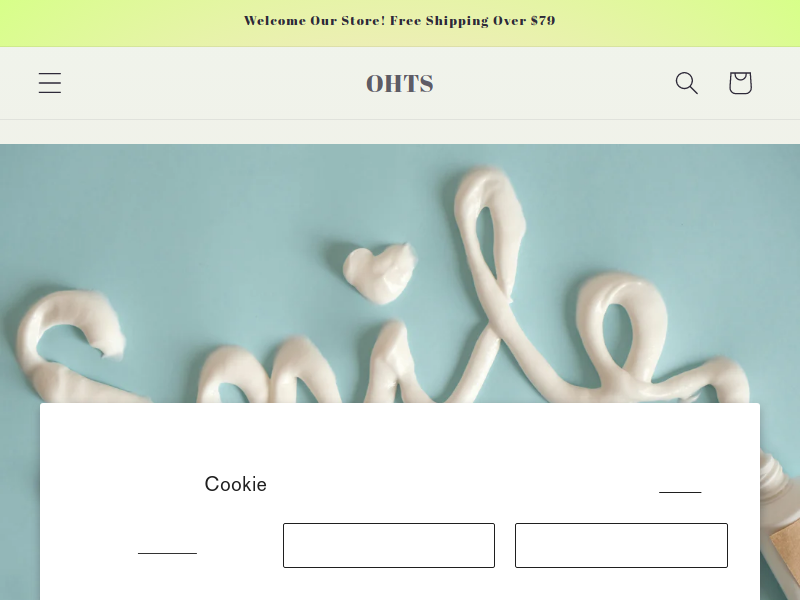Open the hamburger navigation menu
The image size is (800, 600).
click(50, 83)
